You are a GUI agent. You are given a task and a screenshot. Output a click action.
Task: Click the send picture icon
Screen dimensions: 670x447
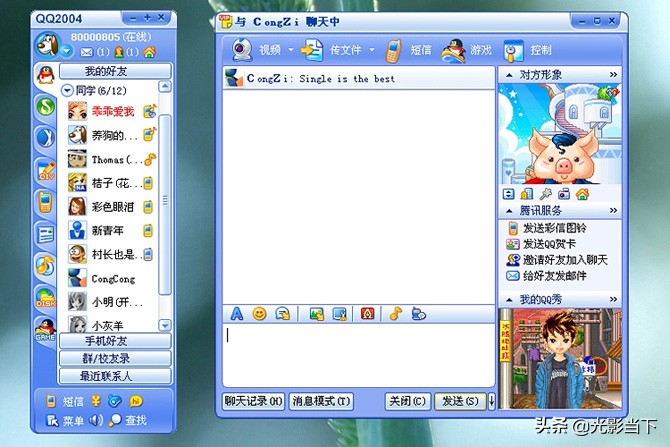(x=317, y=314)
